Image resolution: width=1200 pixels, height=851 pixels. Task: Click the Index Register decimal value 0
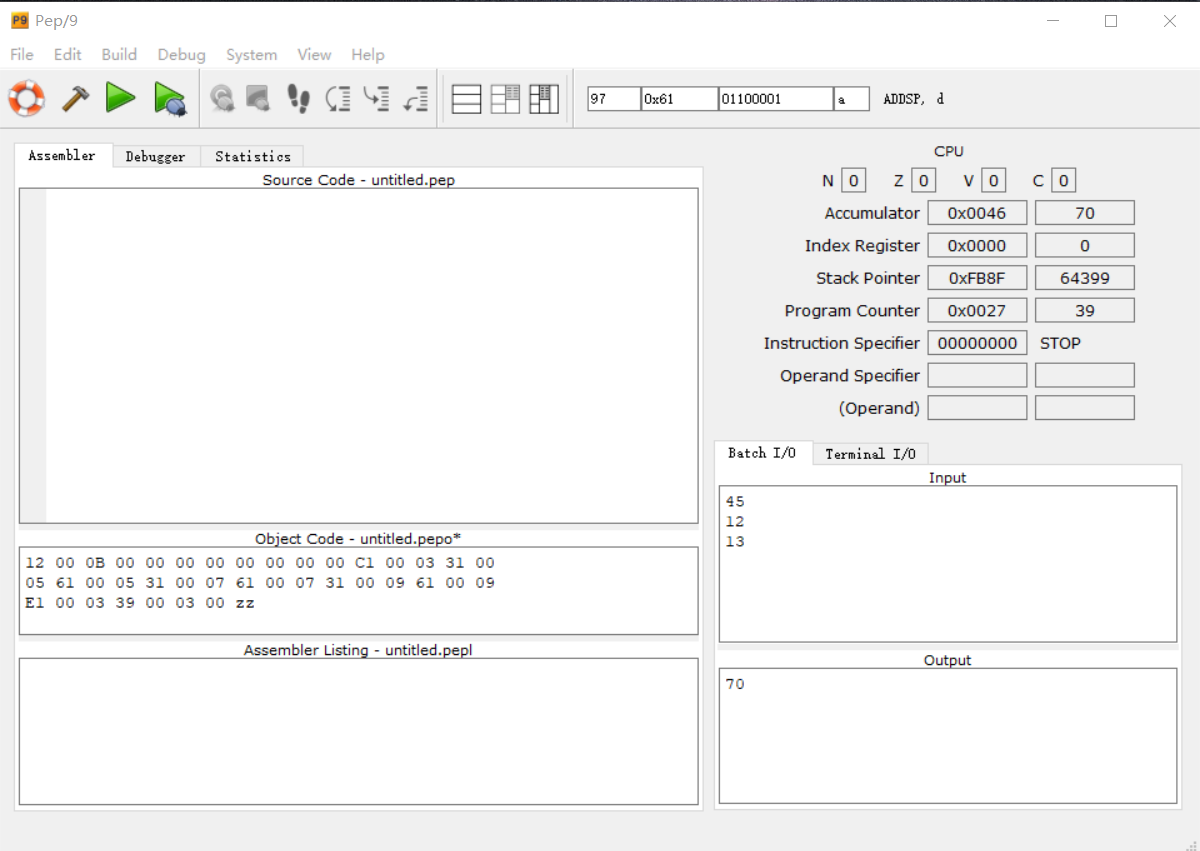1085,246
